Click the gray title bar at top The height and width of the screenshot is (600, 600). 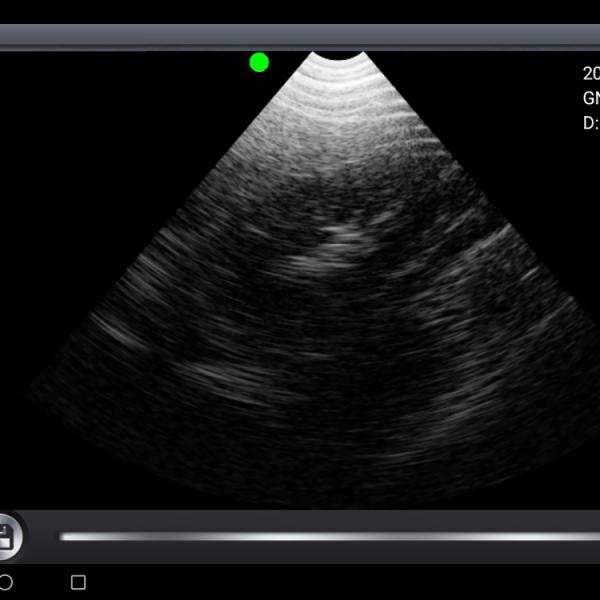(300, 37)
